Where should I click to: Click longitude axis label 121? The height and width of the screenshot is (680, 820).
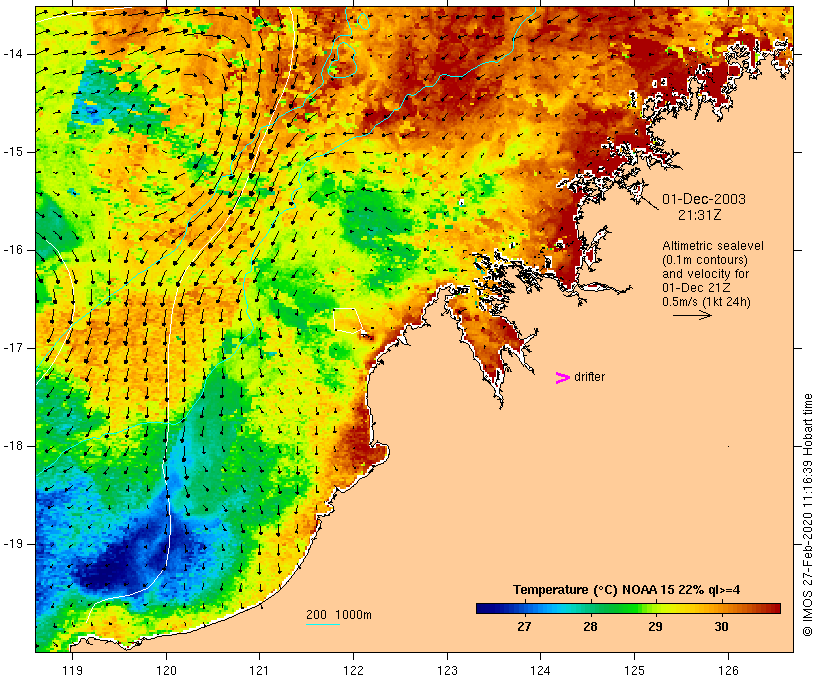259,670
